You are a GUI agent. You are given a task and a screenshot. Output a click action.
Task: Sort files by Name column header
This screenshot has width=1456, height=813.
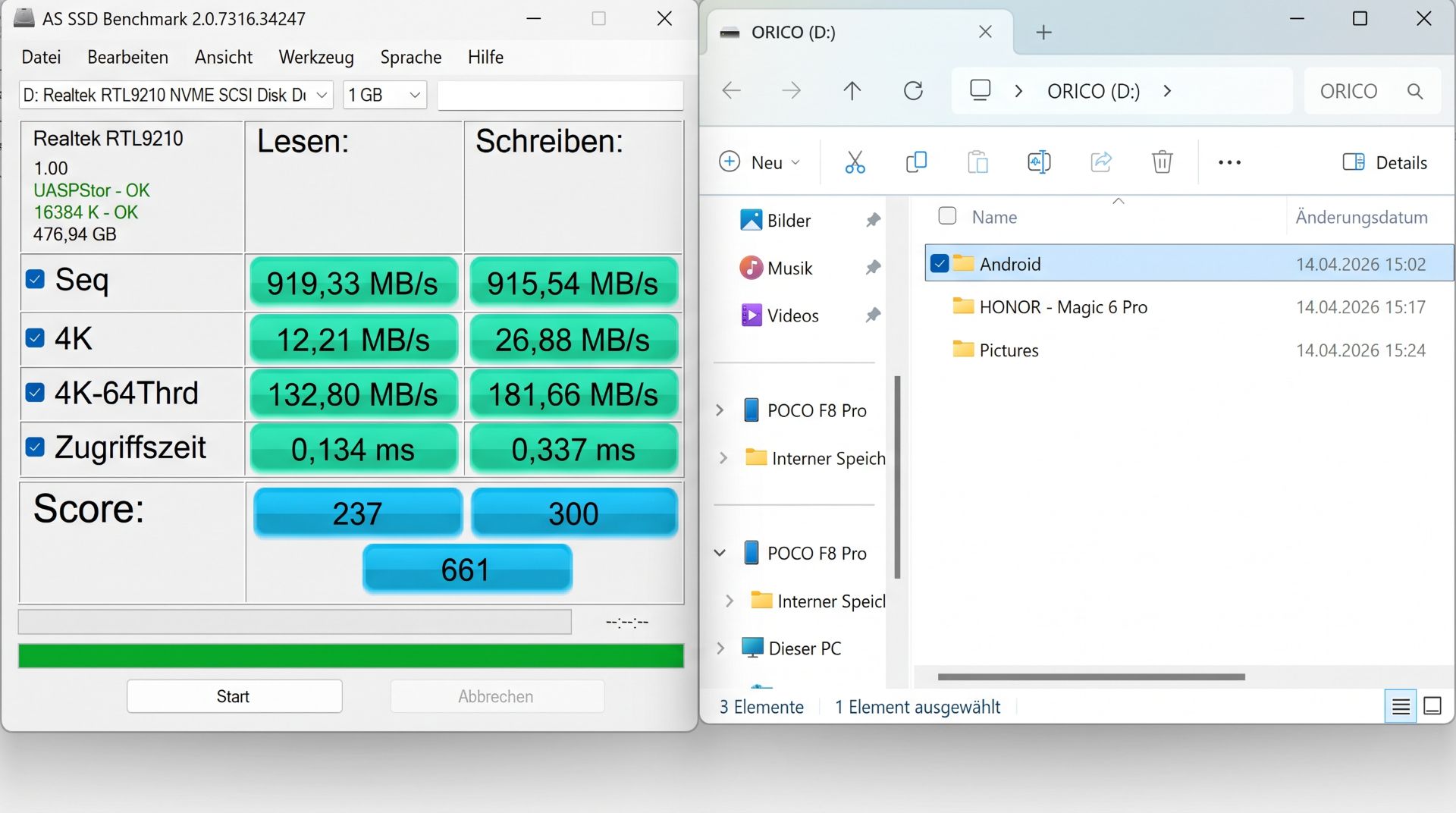click(994, 217)
